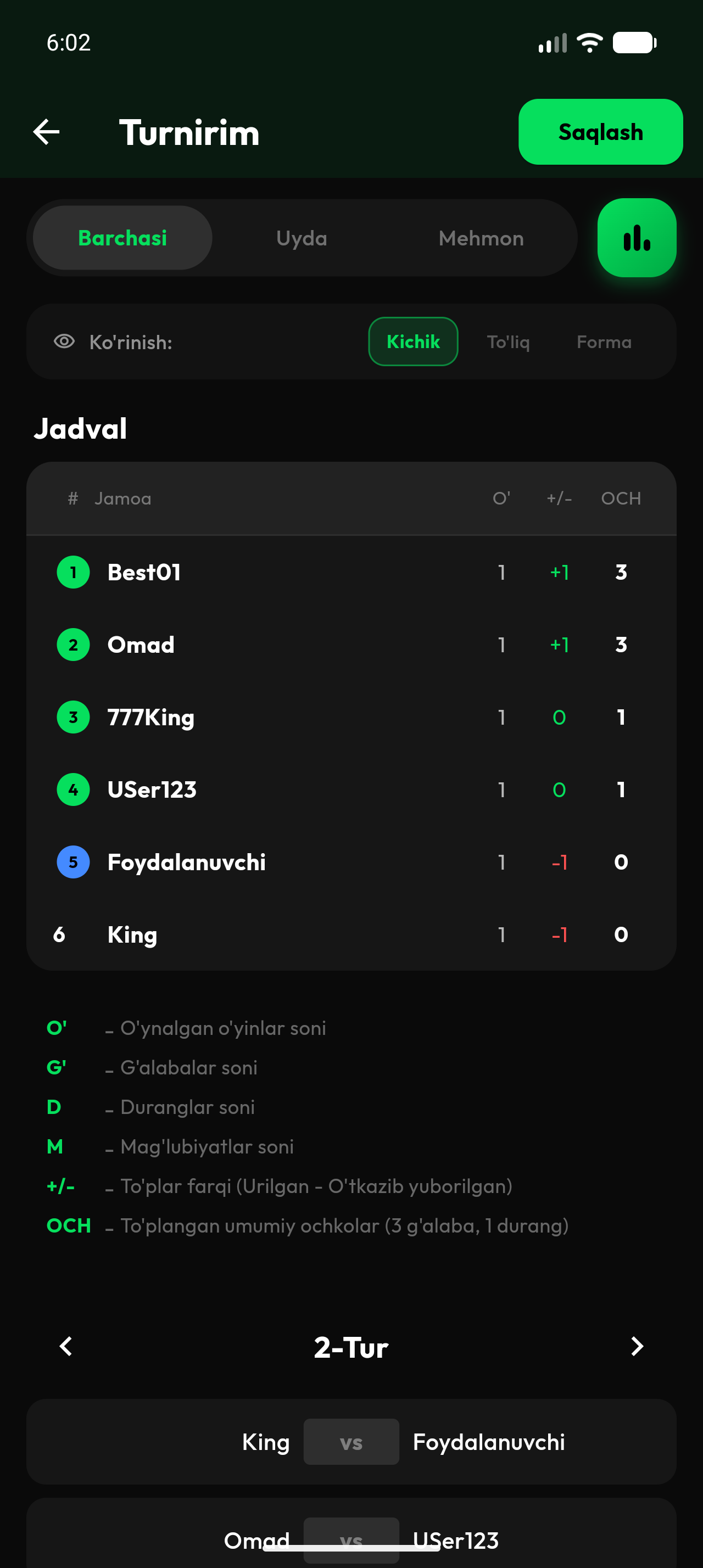
Task: Enable the To'liq view option
Action: pos(508,341)
